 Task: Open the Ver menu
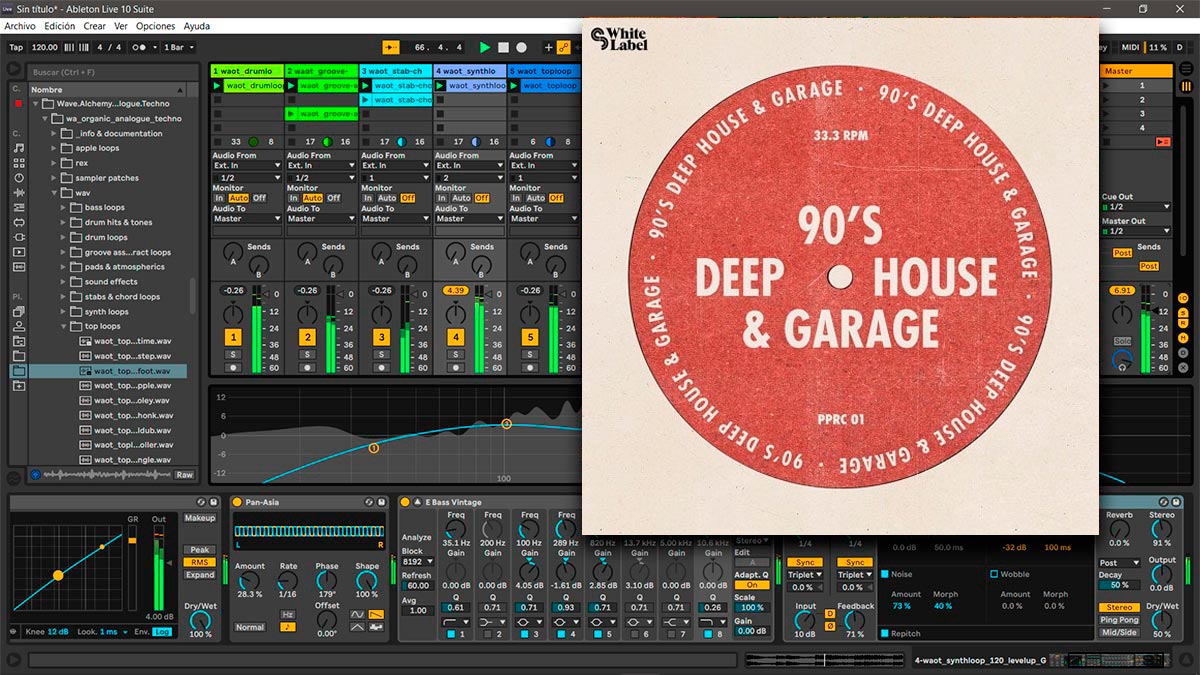(121, 26)
